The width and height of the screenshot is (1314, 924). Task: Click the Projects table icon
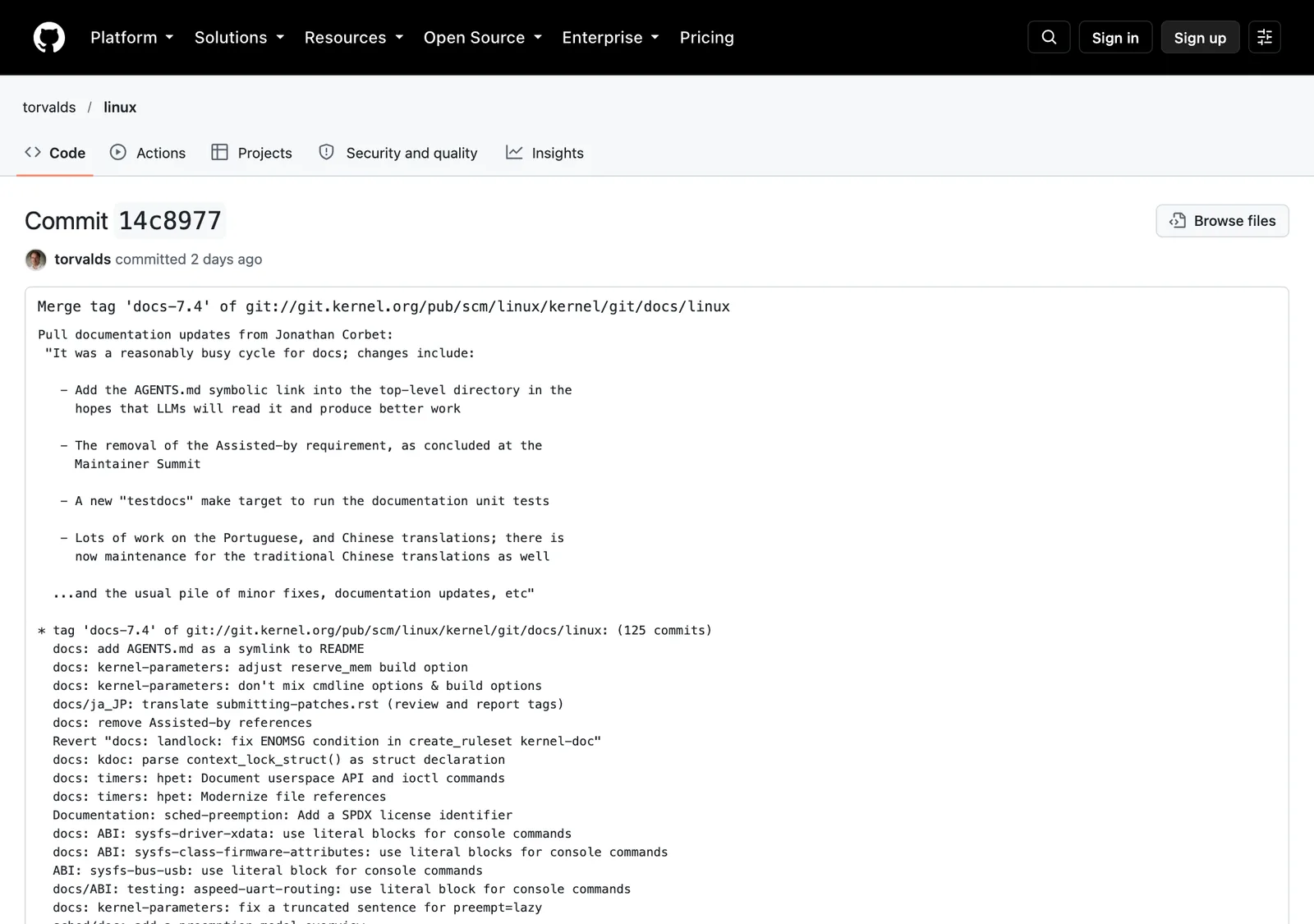tap(219, 152)
